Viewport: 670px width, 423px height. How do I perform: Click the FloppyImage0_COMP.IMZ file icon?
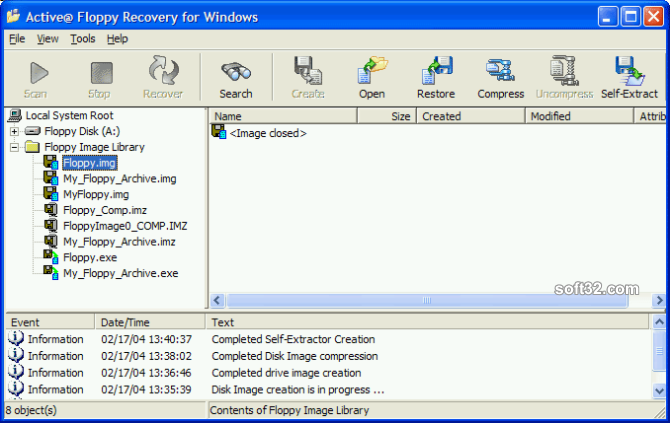tap(51, 226)
